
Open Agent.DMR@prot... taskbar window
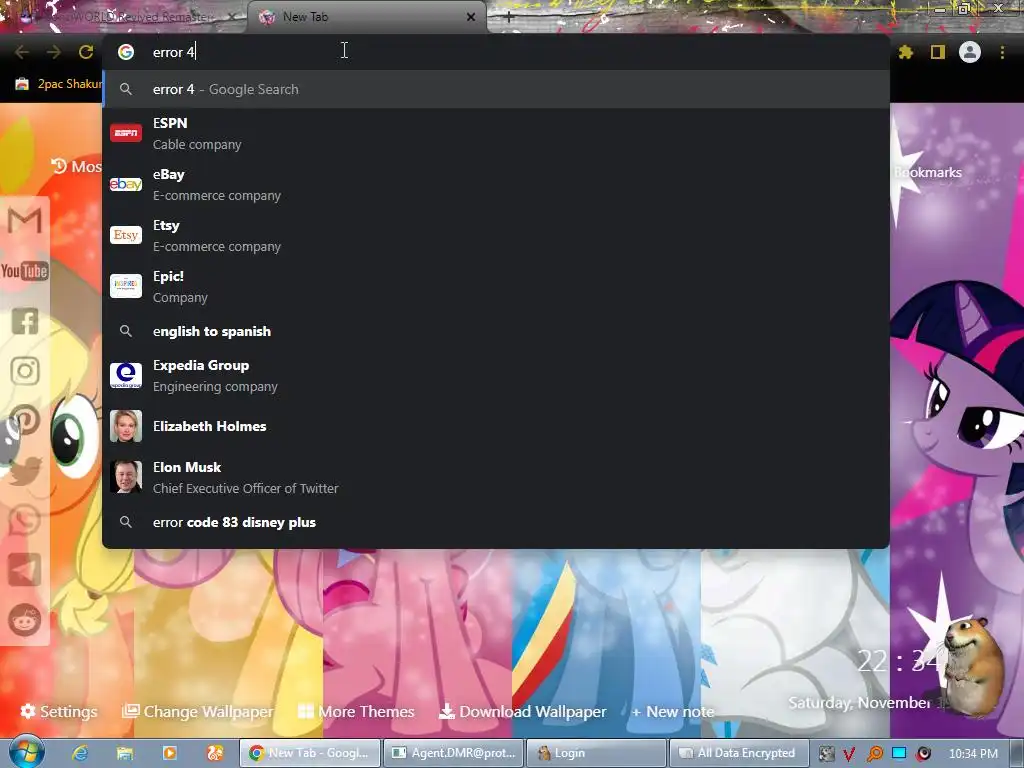click(x=453, y=753)
